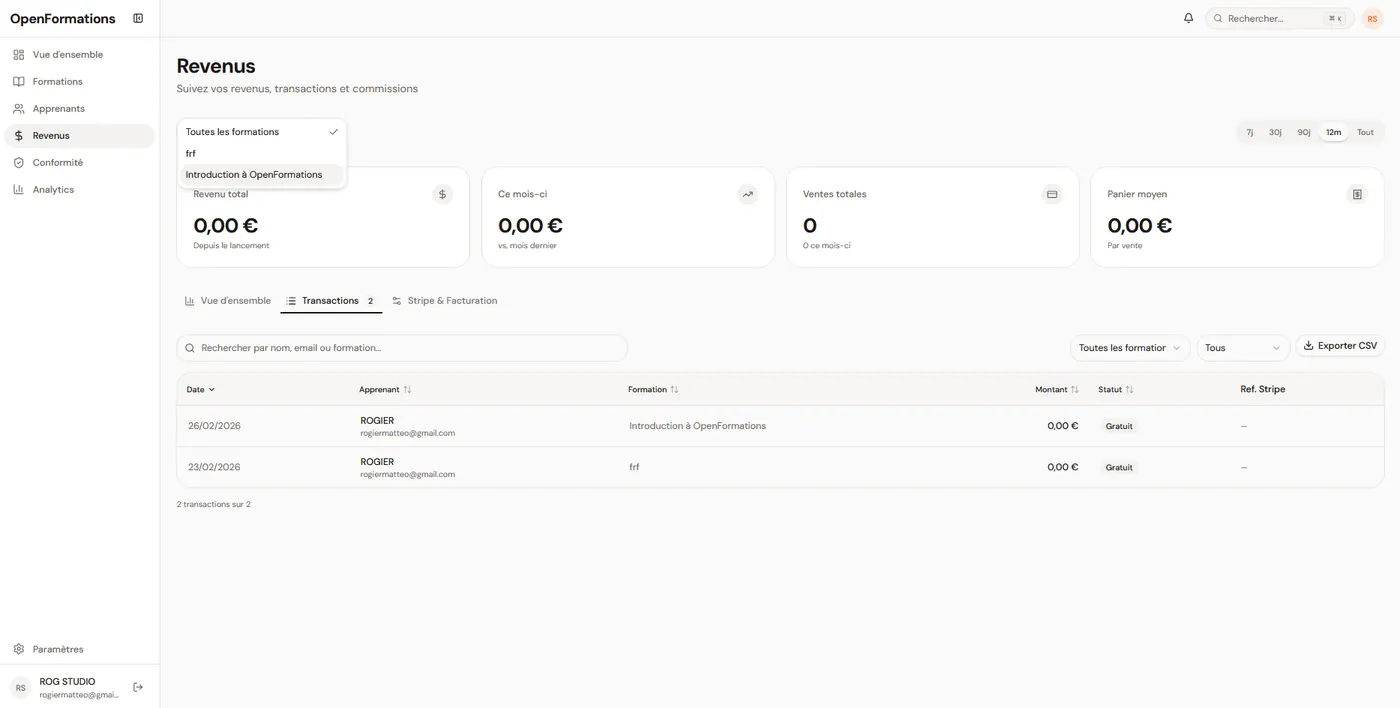The image size is (1400, 708).
Task: Open the Tous status filter dropdown
Action: click(x=1243, y=348)
